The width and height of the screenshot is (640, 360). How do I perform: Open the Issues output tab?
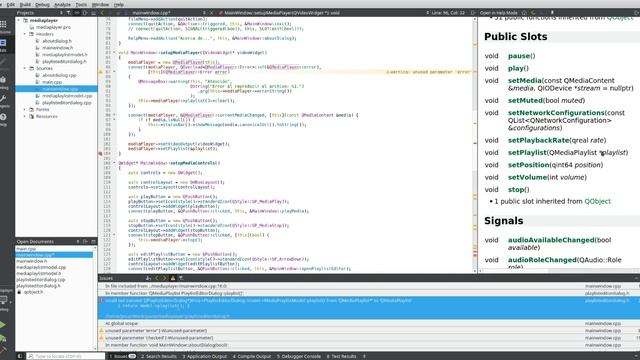click(x=122, y=356)
